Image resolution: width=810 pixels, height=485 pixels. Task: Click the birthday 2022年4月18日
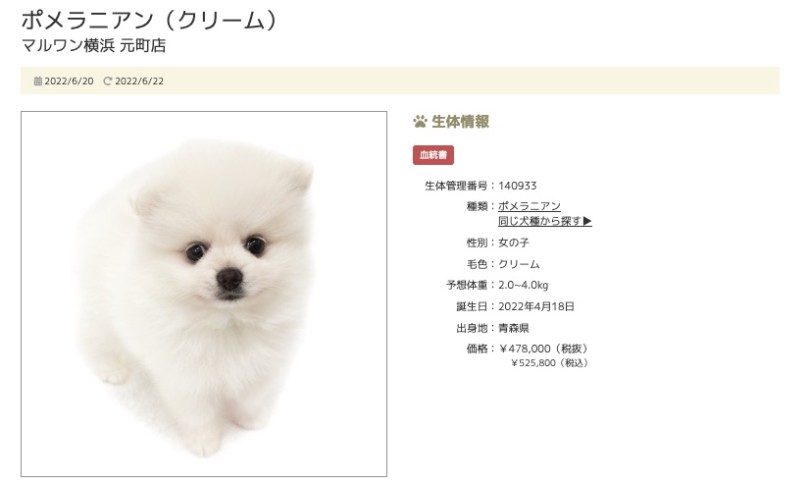[x=536, y=307]
